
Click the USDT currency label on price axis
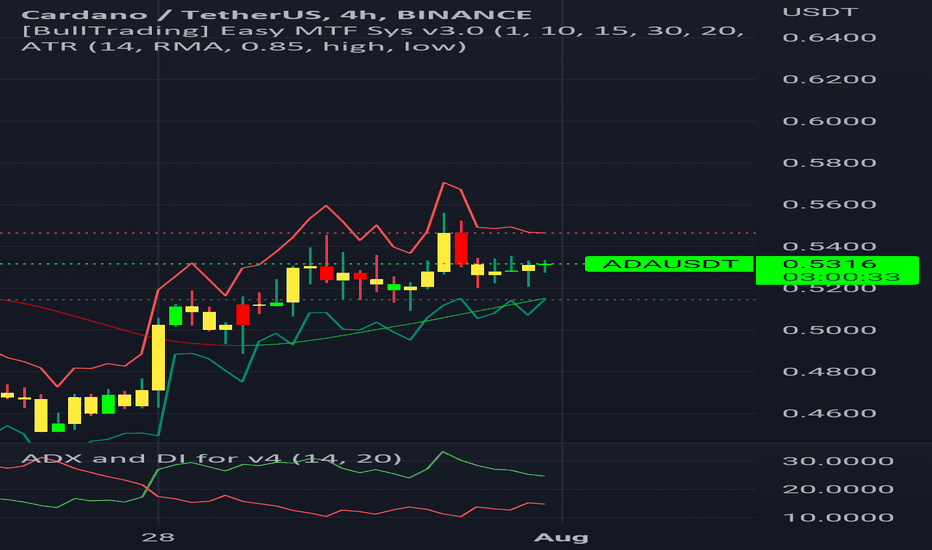[x=820, y=12]
